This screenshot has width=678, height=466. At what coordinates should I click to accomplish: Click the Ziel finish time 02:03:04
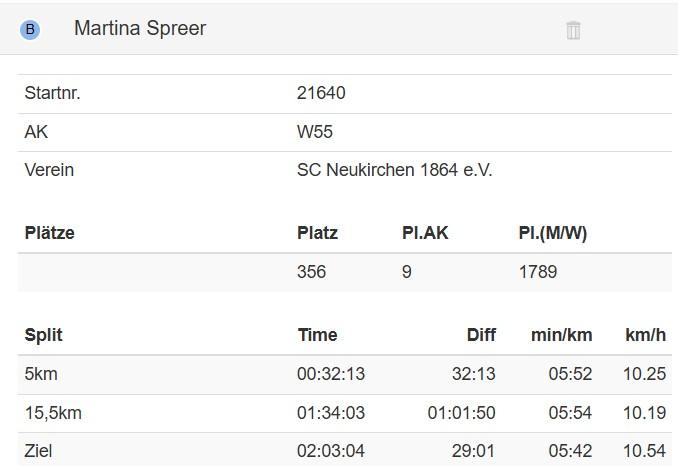pos(330,451)
